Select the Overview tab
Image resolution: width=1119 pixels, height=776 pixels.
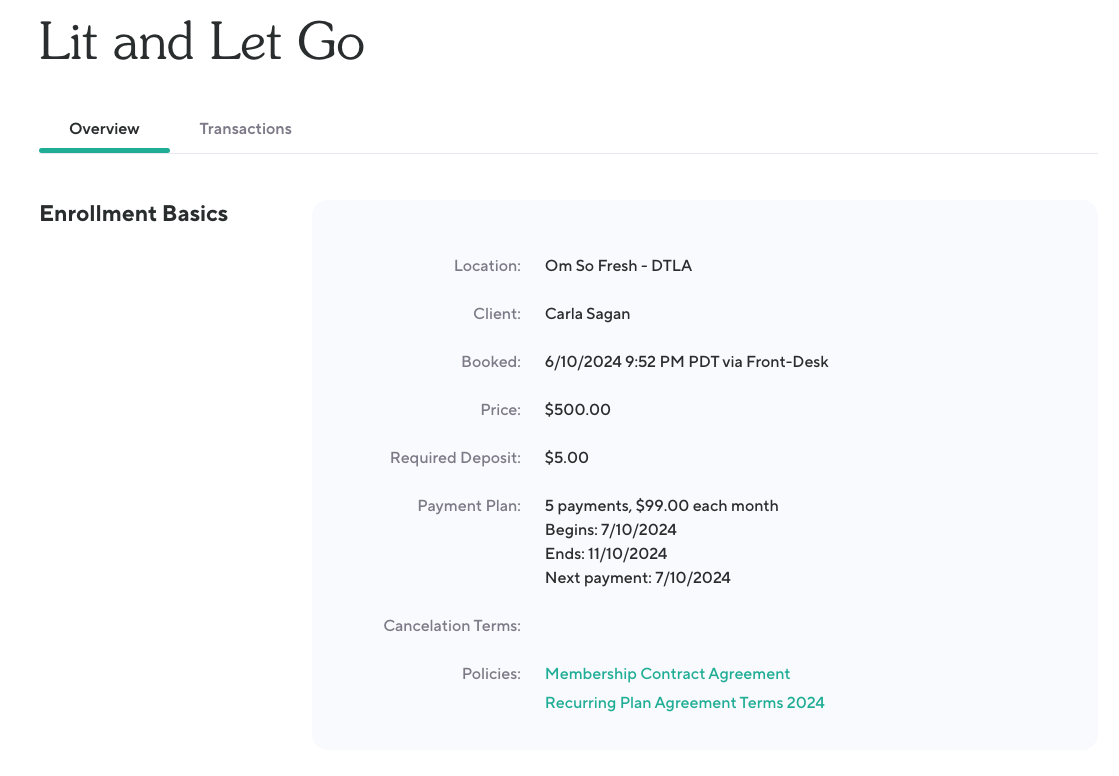tap(104, 129)
